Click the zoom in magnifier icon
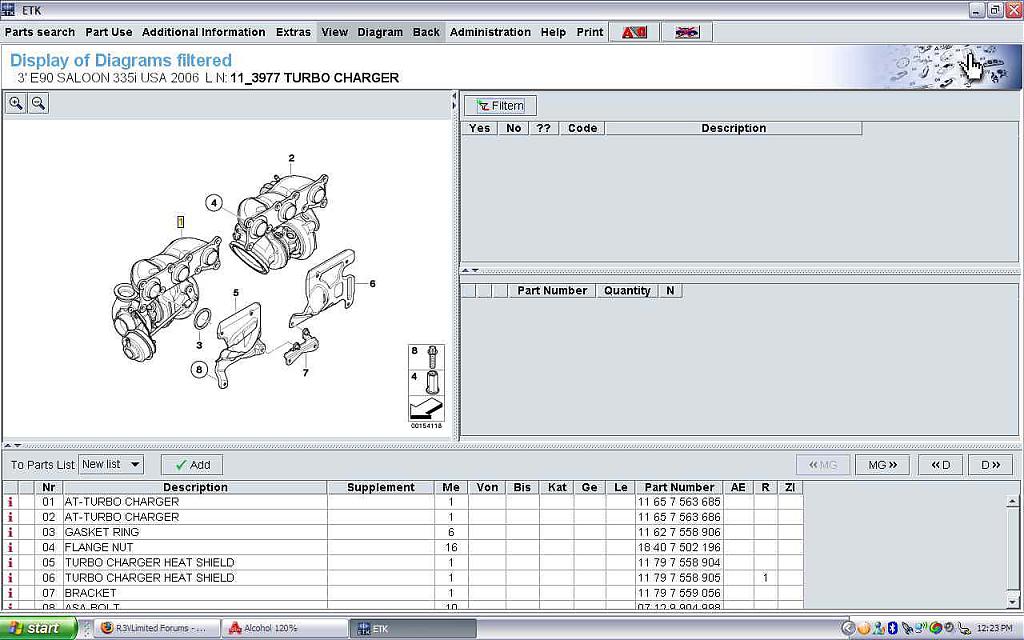Viewport: 1024px width, 640px height. (x=16, y=103)
